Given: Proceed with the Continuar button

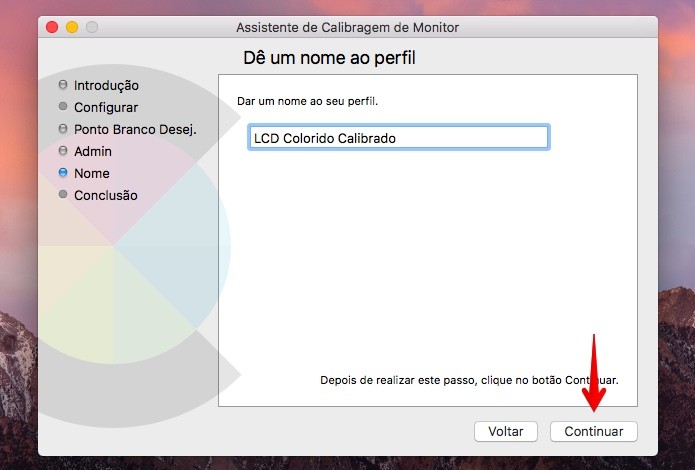Looking at the screenshot, I should tap(594, 431).
